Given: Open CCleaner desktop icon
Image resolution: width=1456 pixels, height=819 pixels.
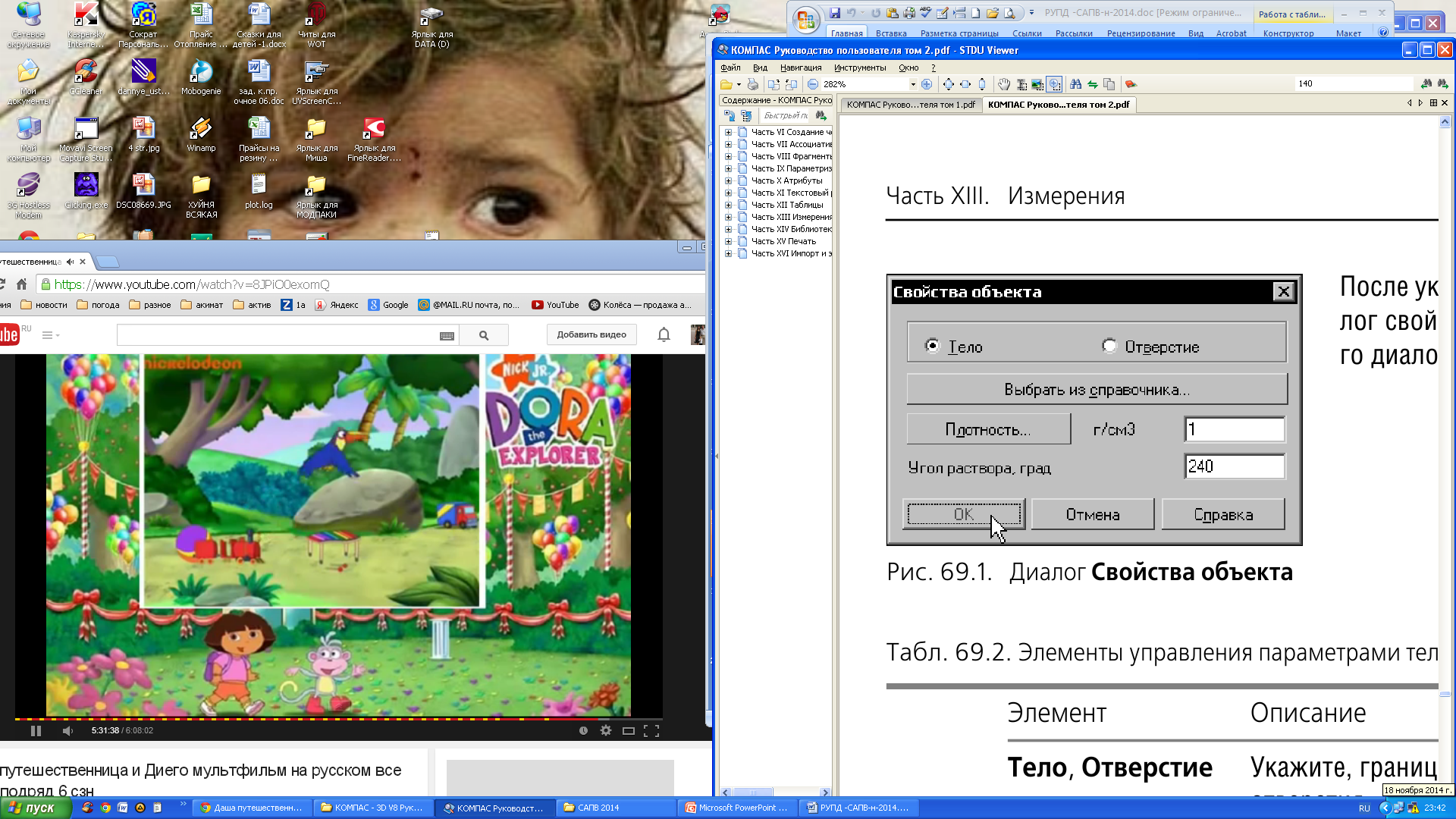Looking at the screenshot, I should click(86, 77).
